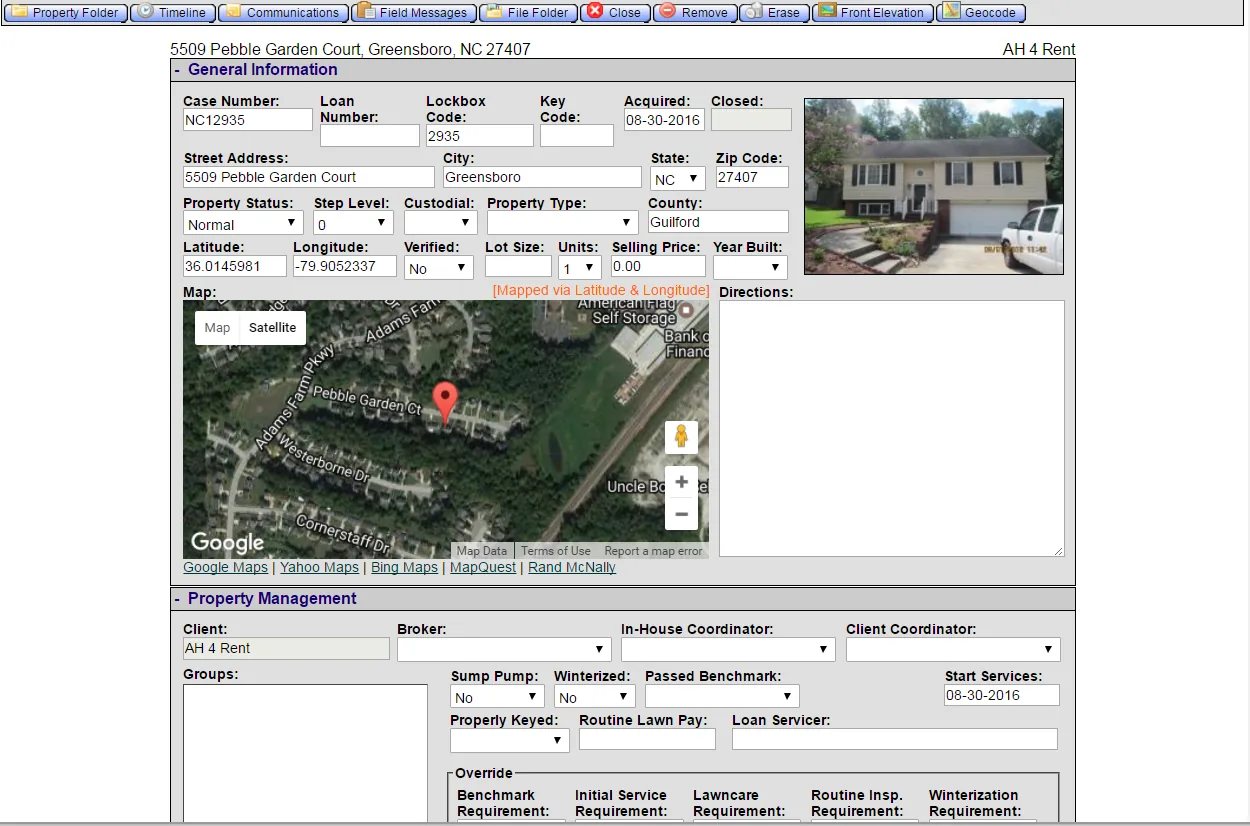Click Terms of Use on the map
The image size is (1250, 826).
556,551
